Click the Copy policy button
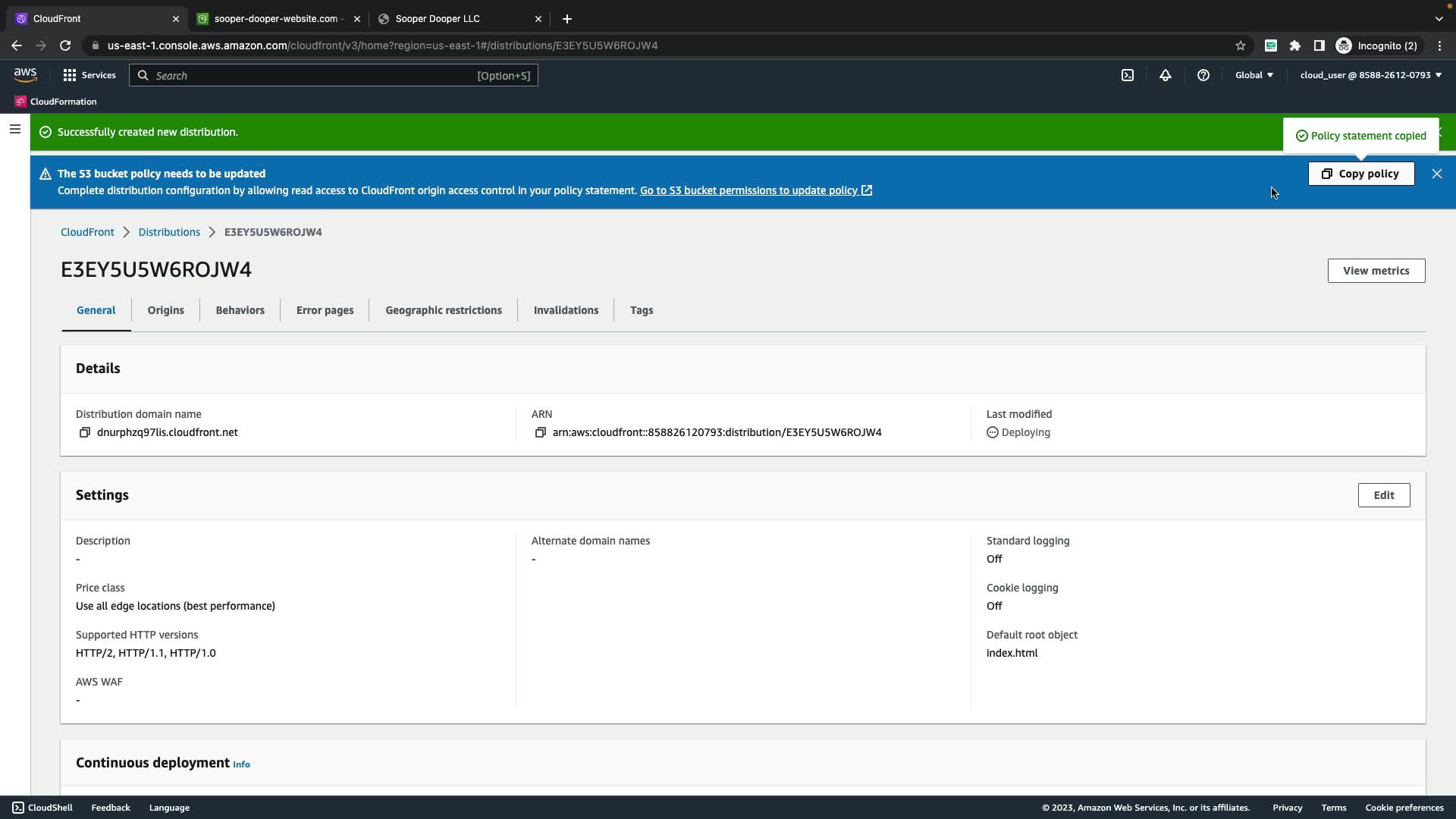 [x=1360, y=174]
